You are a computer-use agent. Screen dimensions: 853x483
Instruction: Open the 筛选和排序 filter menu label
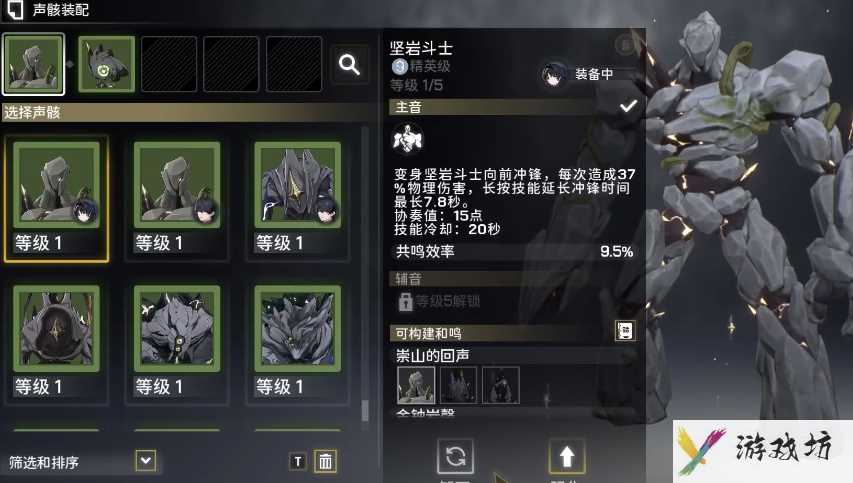44,462
